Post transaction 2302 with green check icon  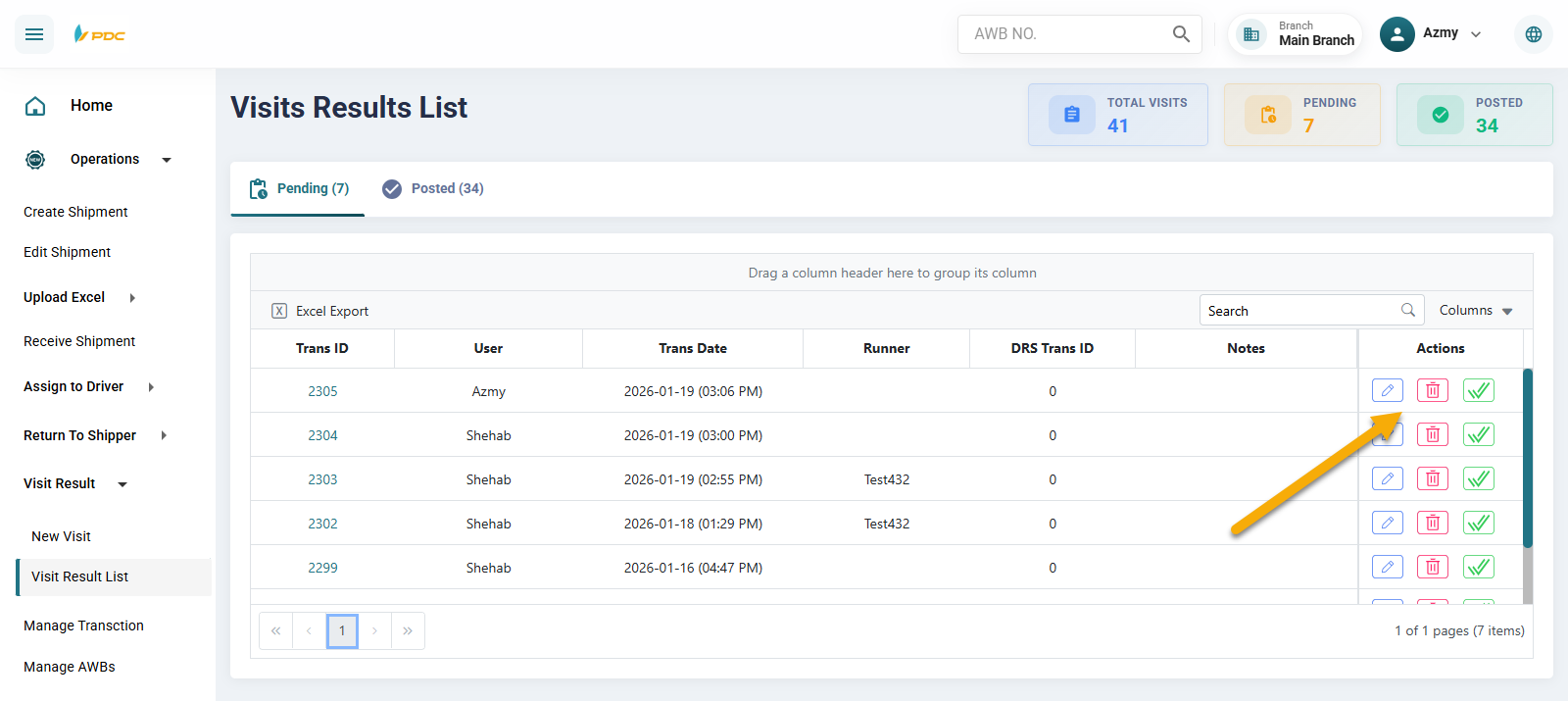coord(1479,523)
